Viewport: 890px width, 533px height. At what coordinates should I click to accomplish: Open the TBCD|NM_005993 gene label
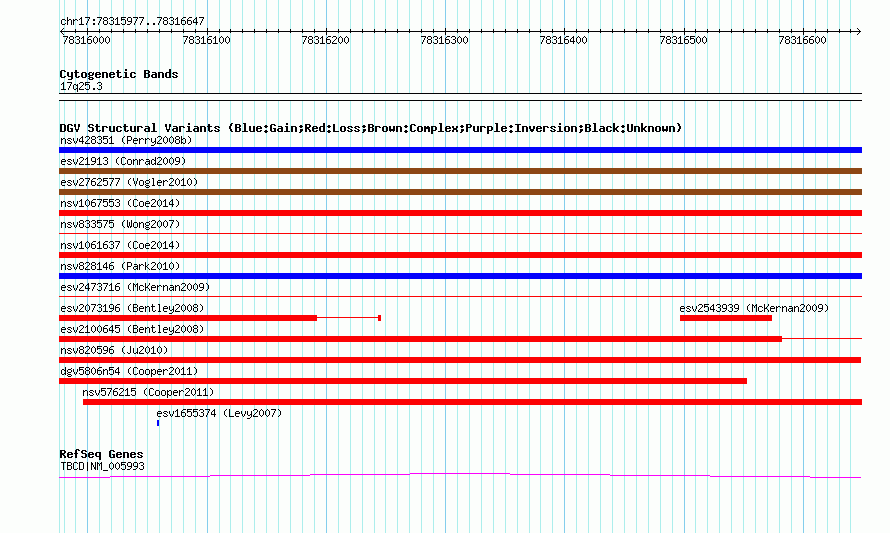click(x=102, y=466)
